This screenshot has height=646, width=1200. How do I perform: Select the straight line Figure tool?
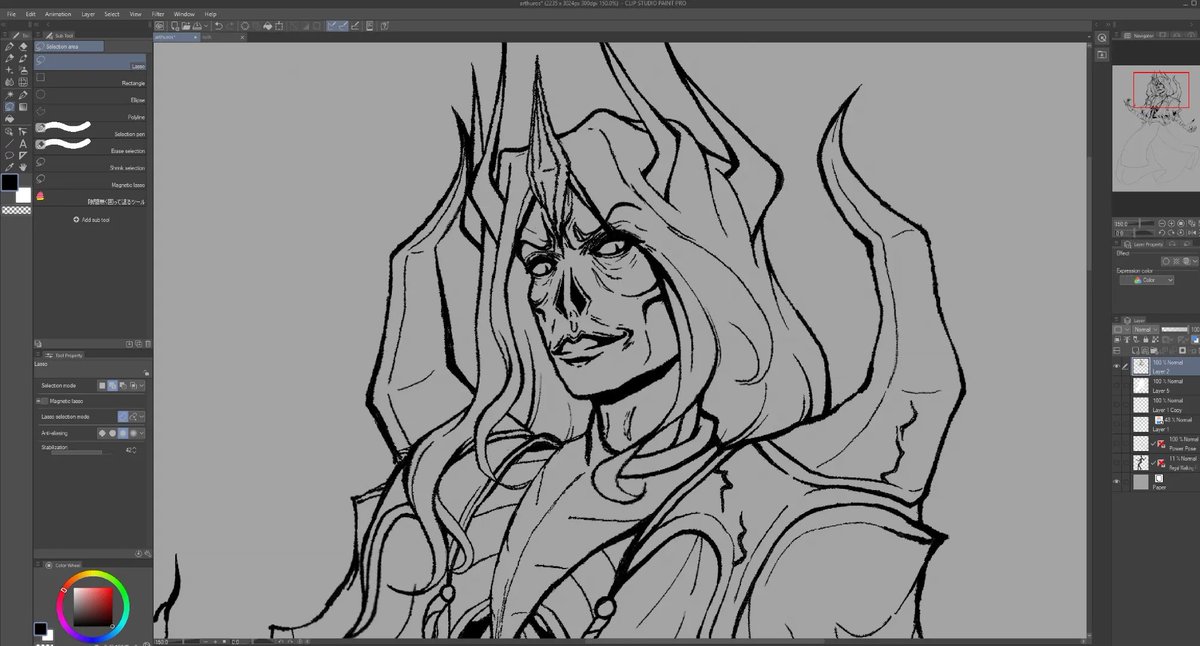point(10,143)
